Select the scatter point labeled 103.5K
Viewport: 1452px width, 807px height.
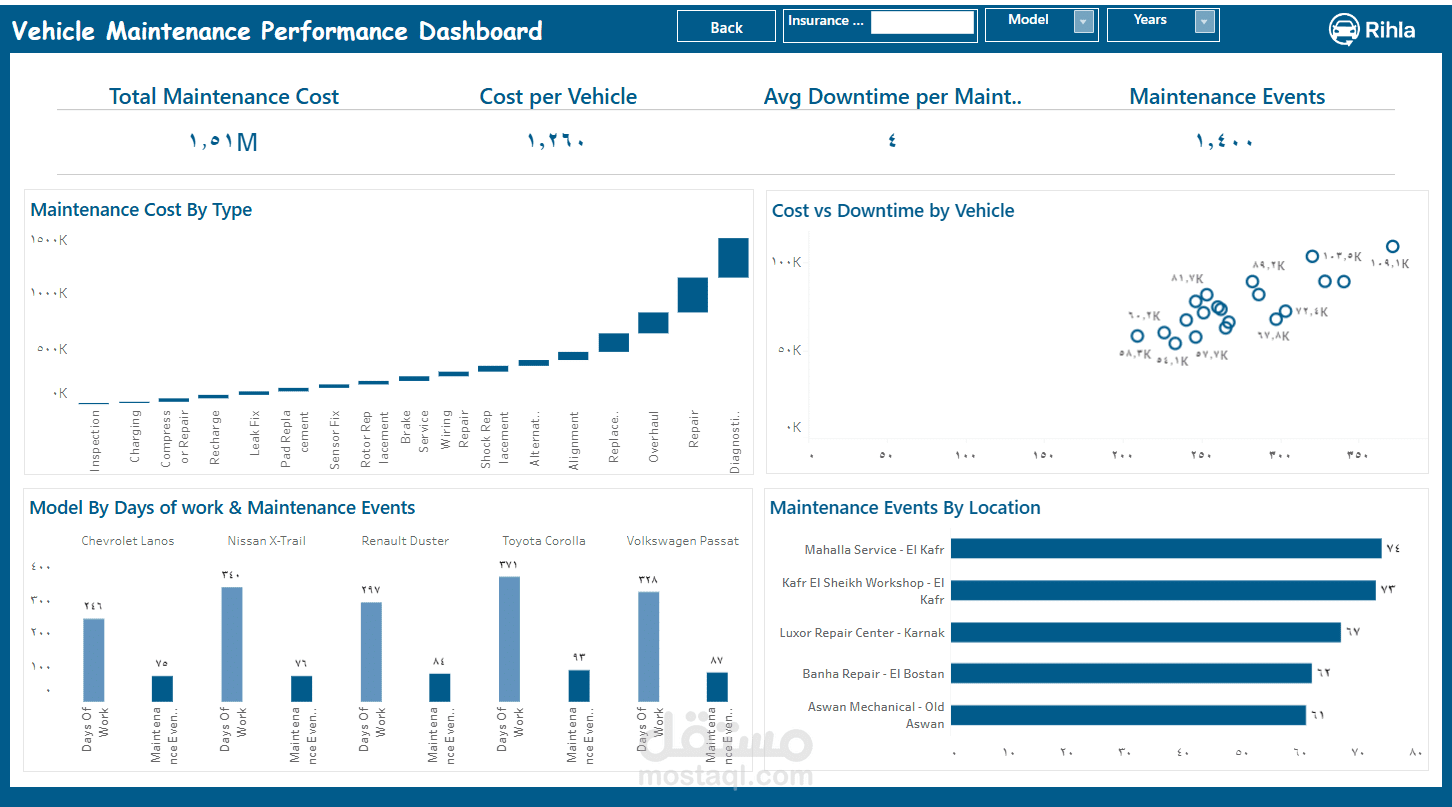pyautogui.click(x=1313, y=257)
